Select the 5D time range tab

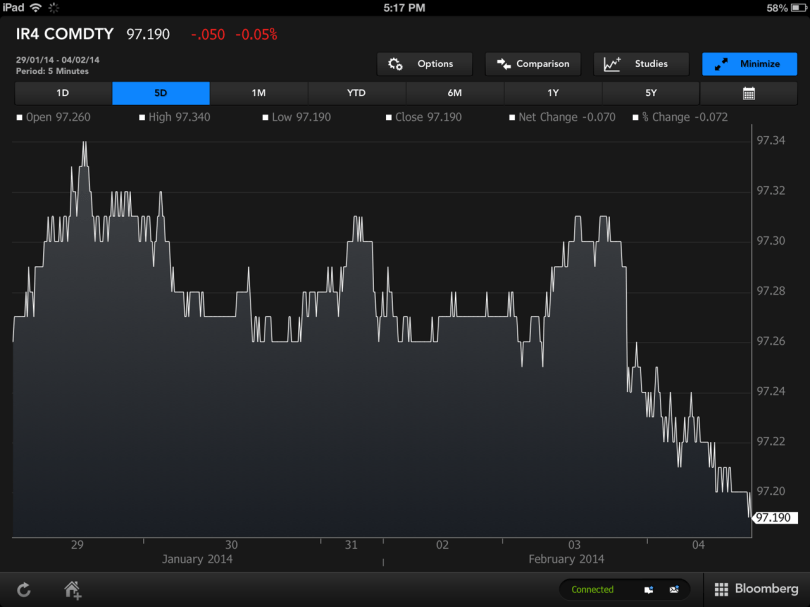click(x=161, y=93)
